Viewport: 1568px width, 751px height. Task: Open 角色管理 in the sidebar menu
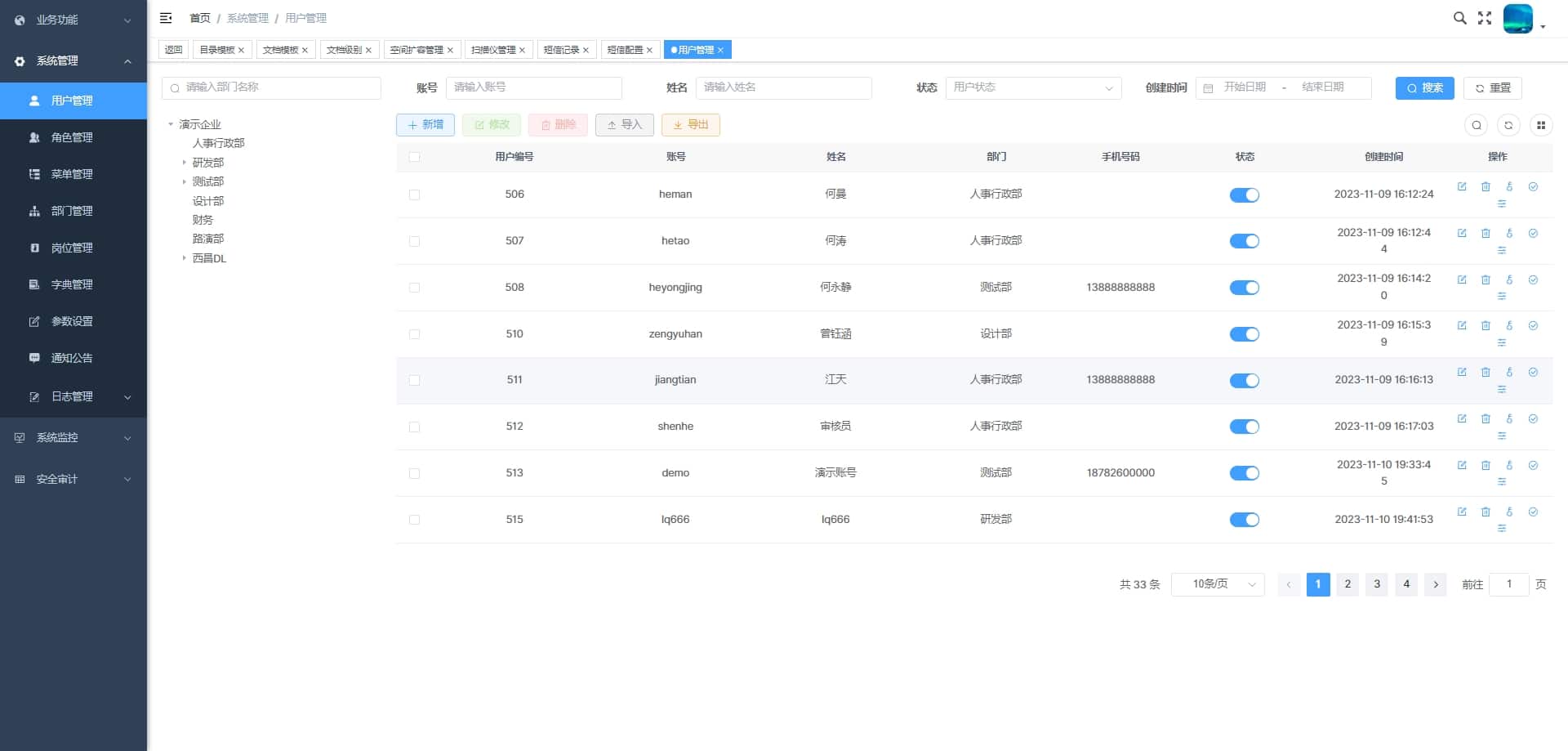pos(73,137)
